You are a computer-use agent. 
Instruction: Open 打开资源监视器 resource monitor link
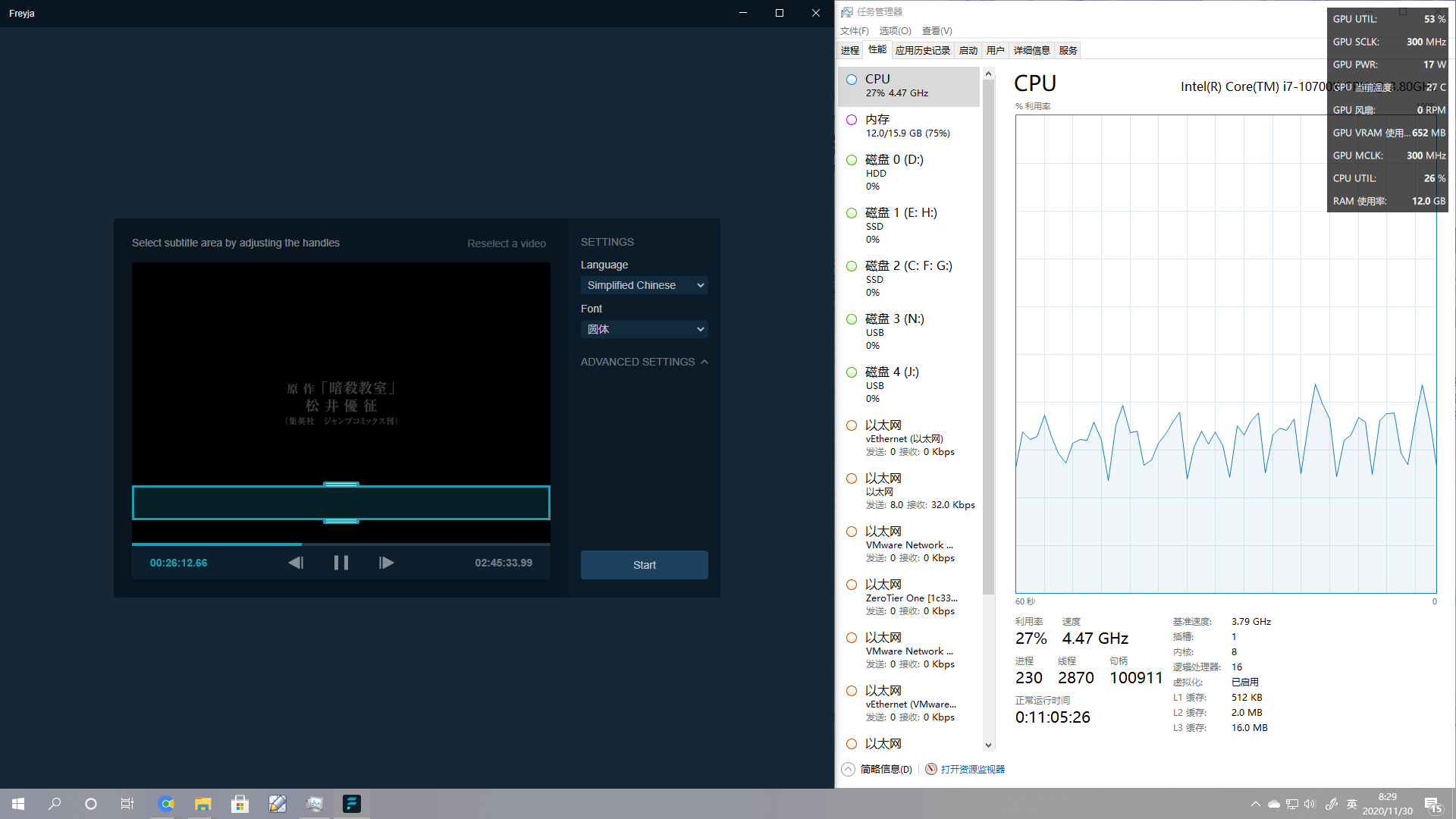[965, 769]
